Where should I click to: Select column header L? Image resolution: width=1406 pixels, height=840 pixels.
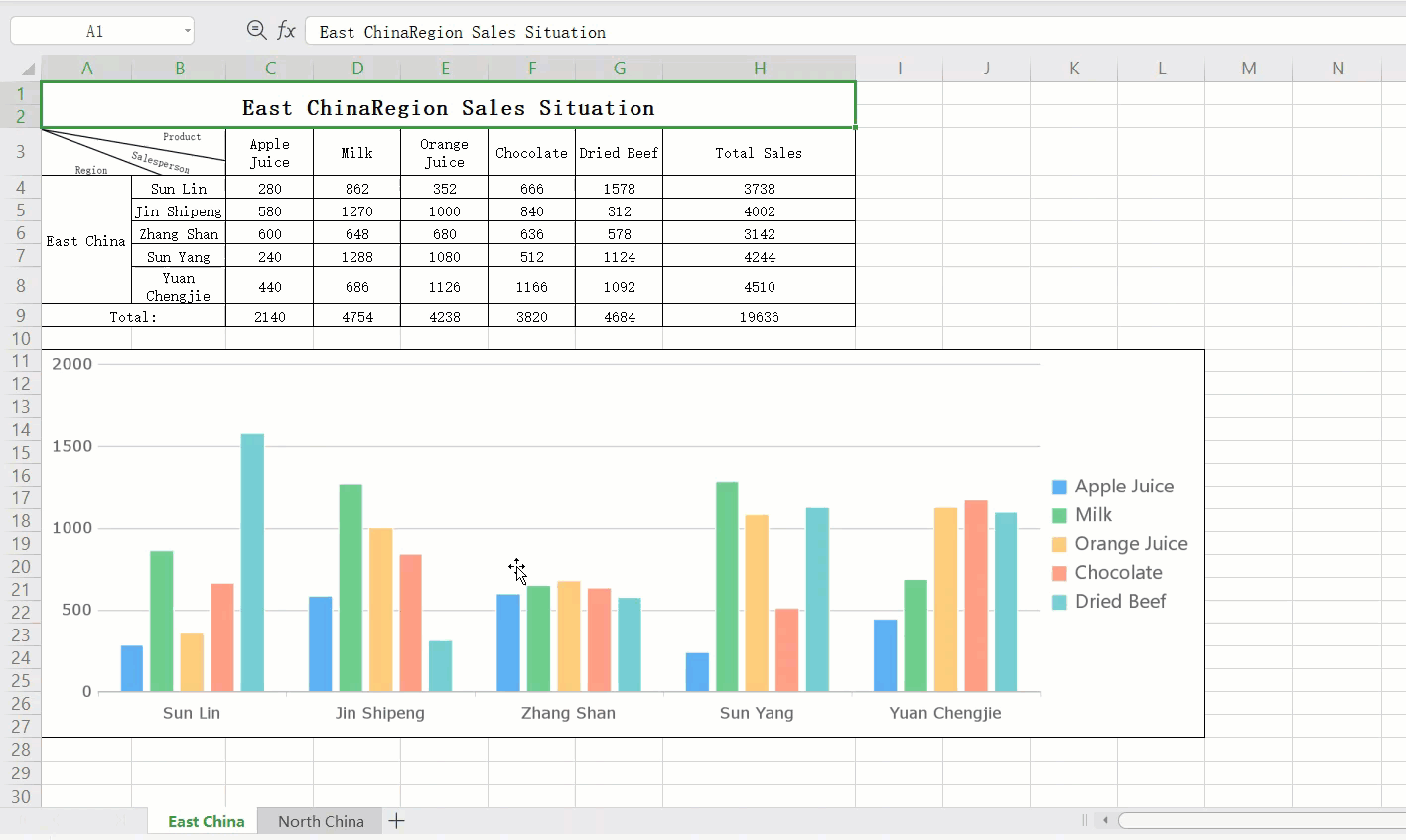(1162, 69)
